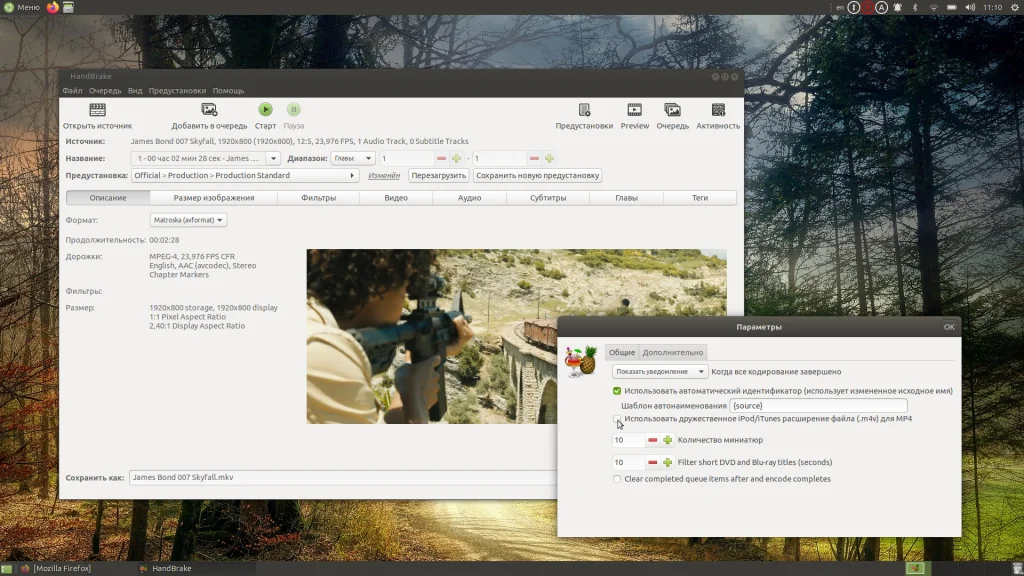Click the Open Source film icon

tap(97, 110)
